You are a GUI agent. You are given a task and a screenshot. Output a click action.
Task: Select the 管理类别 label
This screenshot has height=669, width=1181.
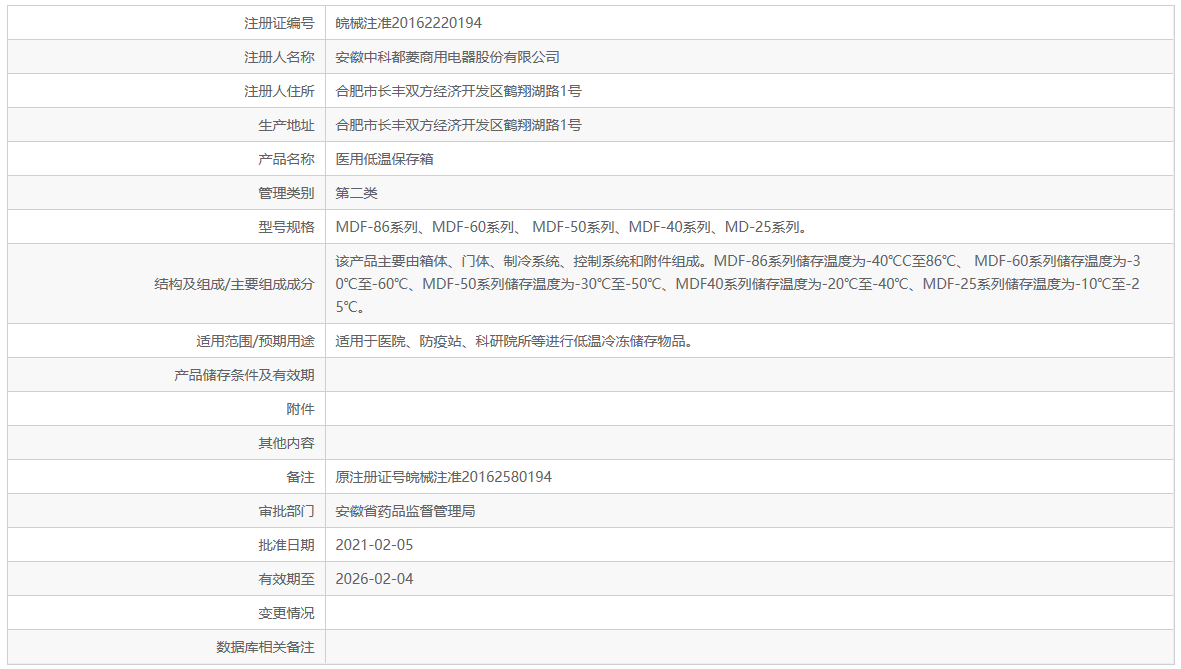[286, 193]
